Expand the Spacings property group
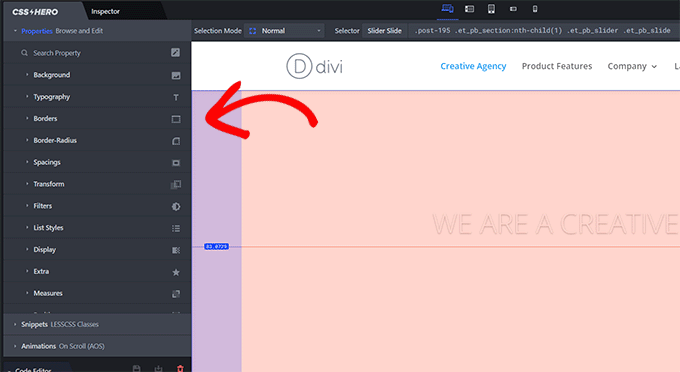 tap(97, 162)
